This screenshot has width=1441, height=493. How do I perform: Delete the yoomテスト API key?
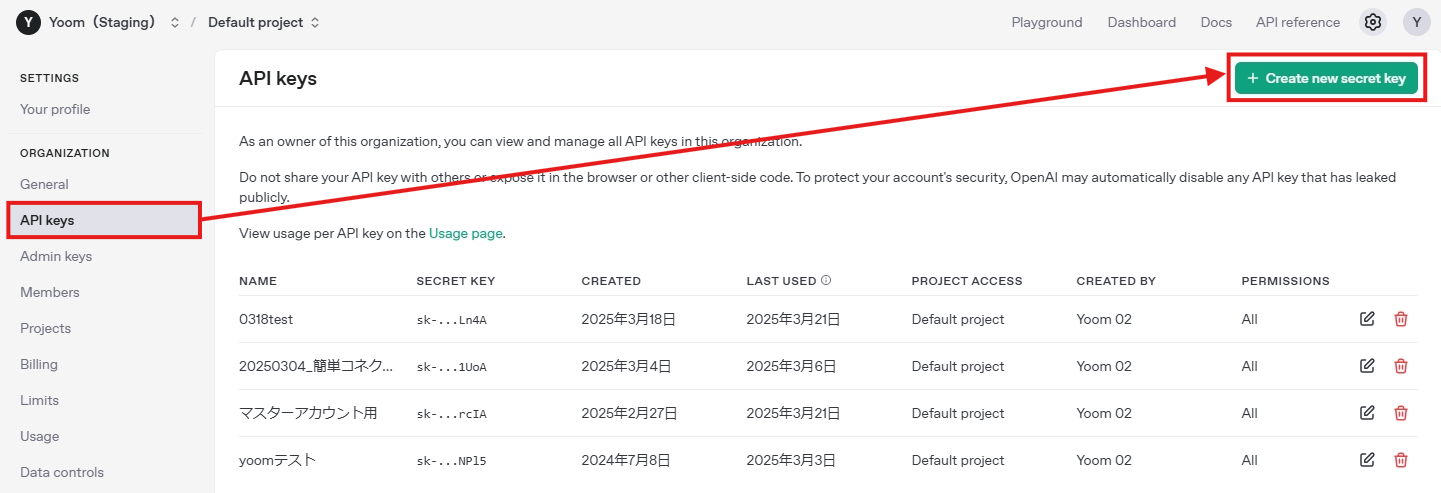(x=1401, y=460)
